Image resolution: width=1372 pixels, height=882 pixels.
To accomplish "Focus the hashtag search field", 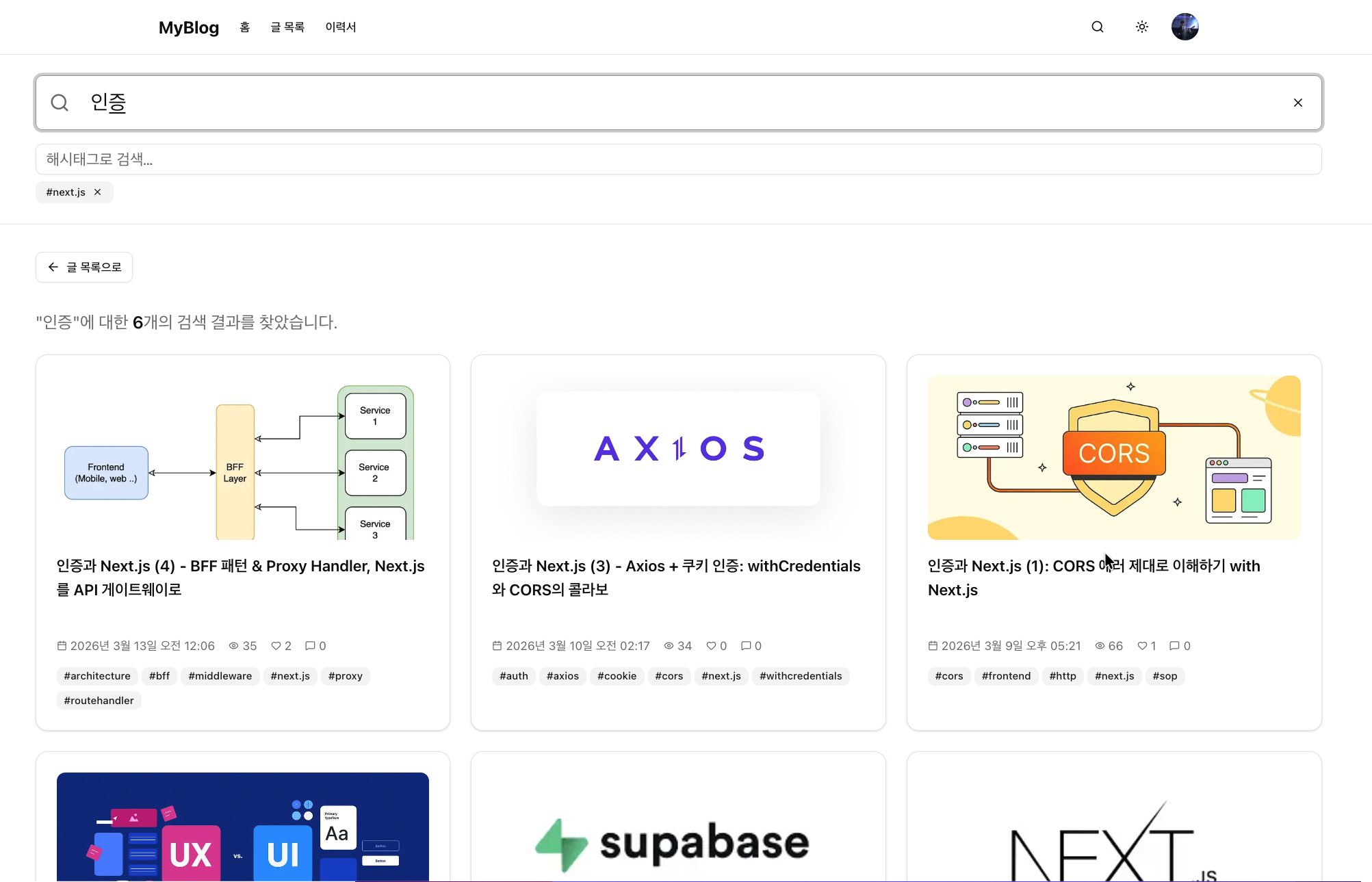I will 678,159.
